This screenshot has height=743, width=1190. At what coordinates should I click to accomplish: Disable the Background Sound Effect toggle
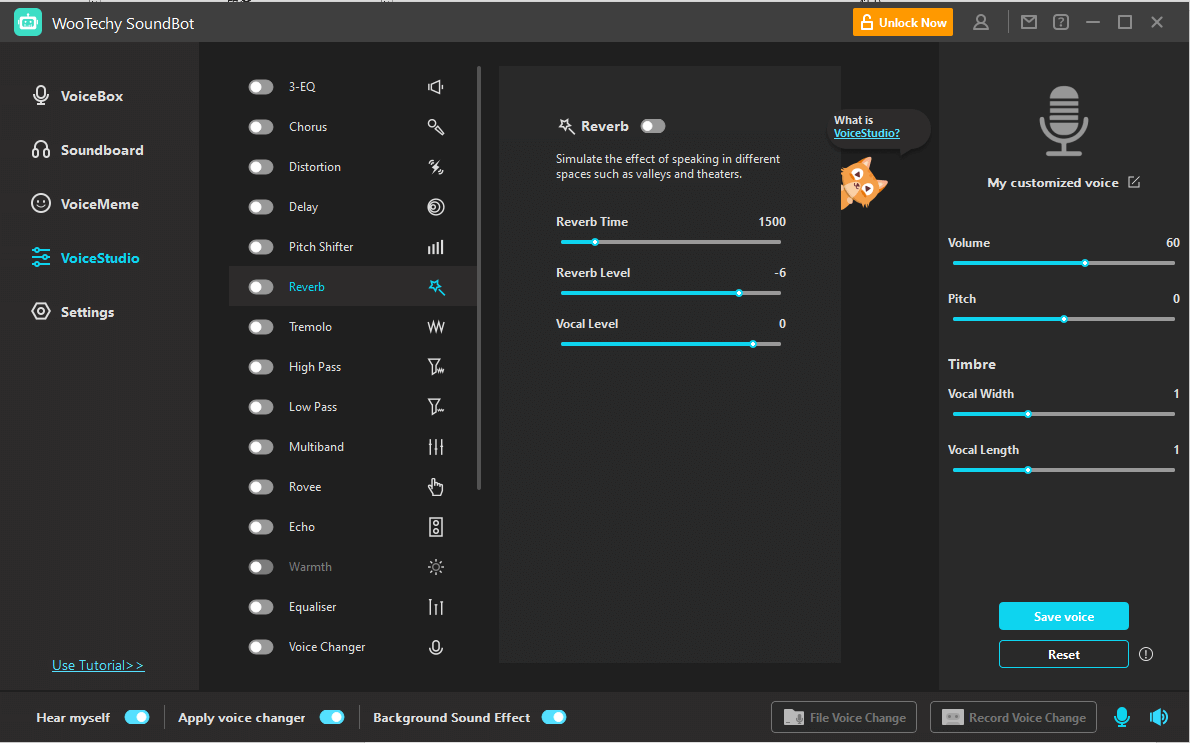[x=554, y=717]
